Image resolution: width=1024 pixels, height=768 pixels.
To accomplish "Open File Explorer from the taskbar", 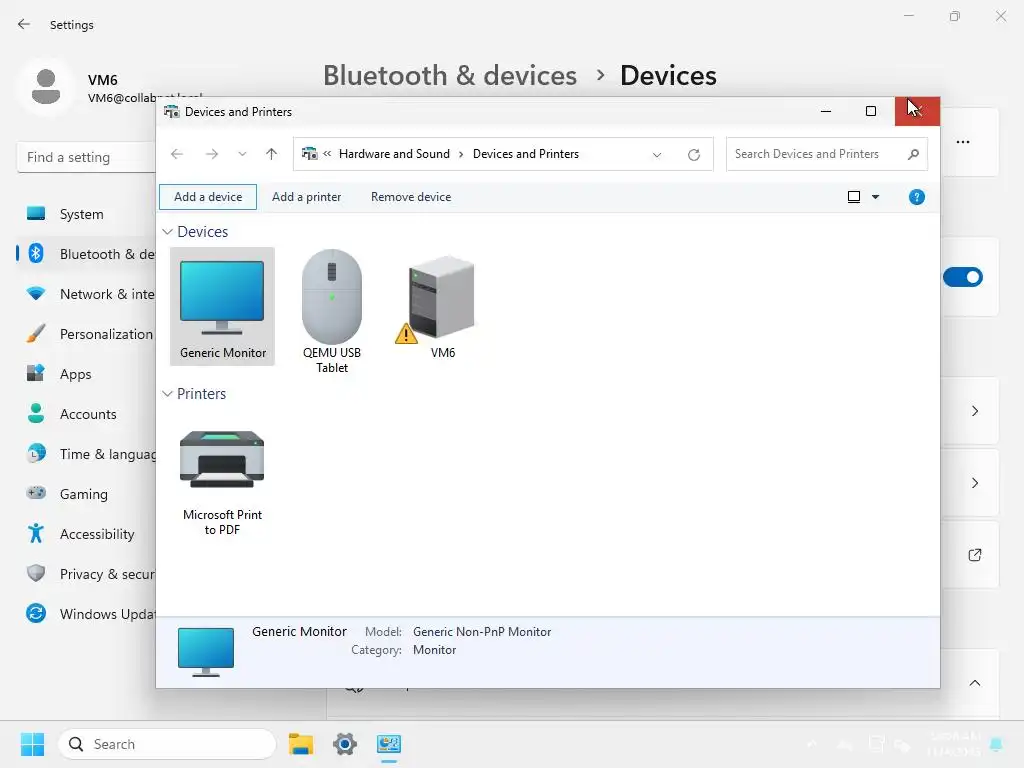I will point(301,744).
